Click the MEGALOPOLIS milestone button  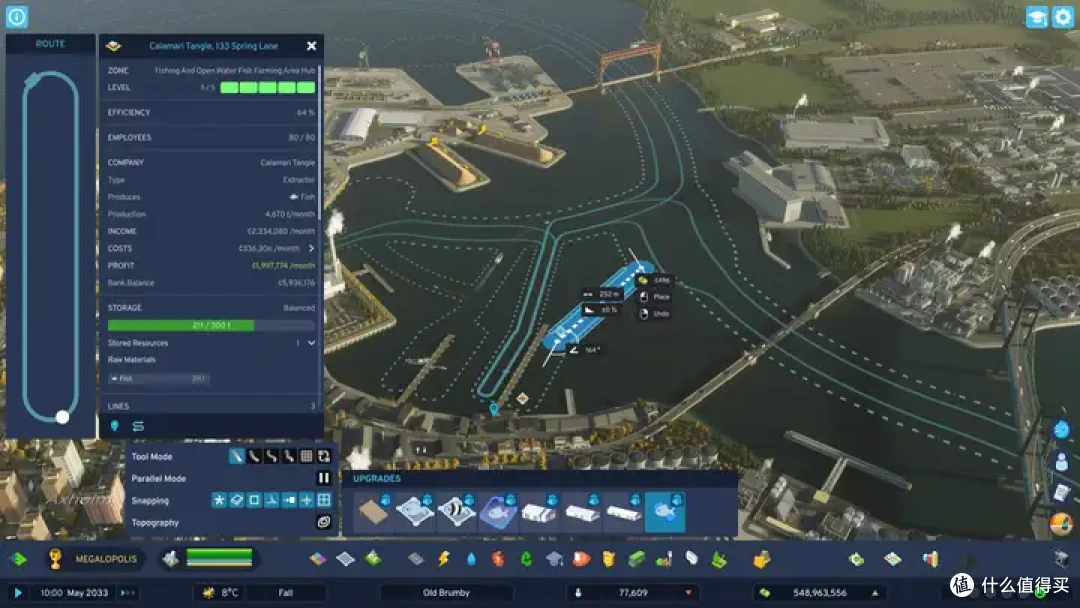[x=105, y=559]
